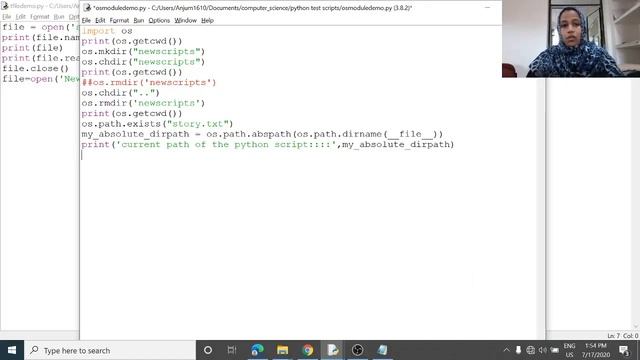Click the line os.path.exists("story.txt")
The width and height of the screenshot is (640, 360).
157,124
